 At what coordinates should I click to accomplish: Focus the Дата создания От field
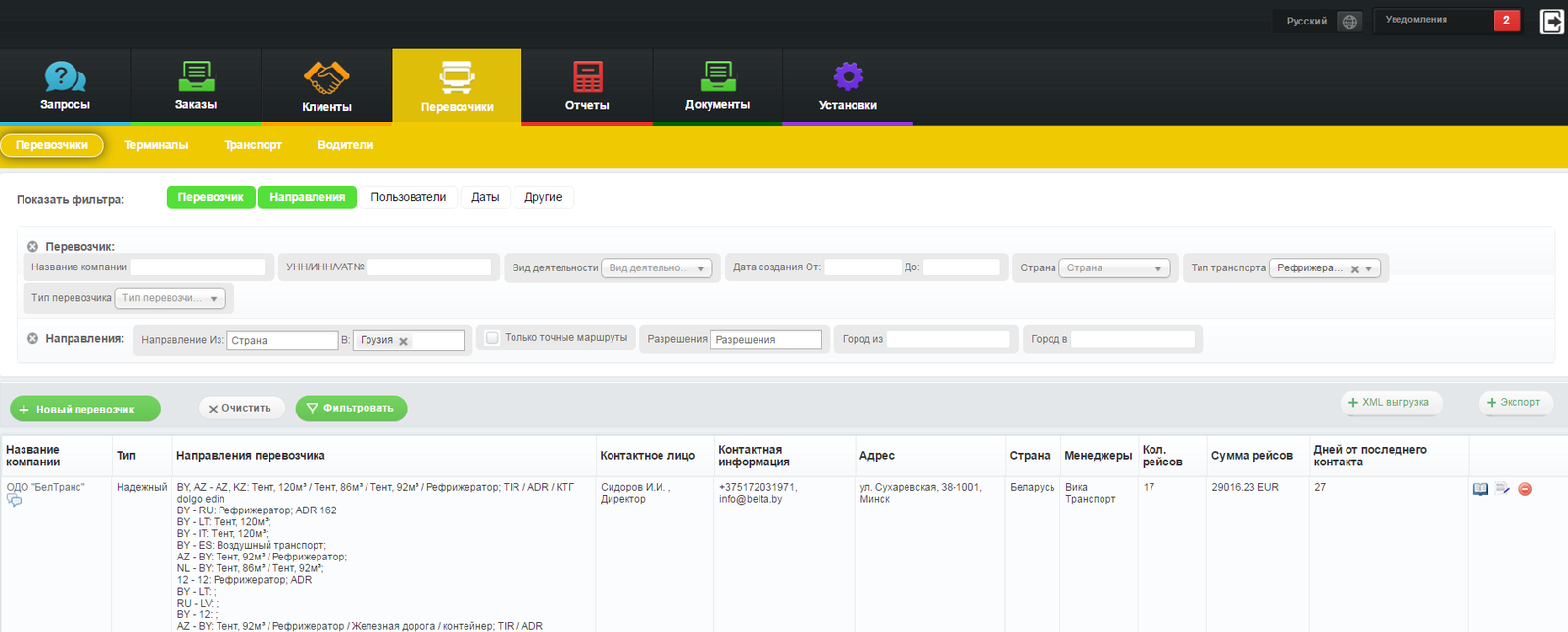tap(862, 267)
